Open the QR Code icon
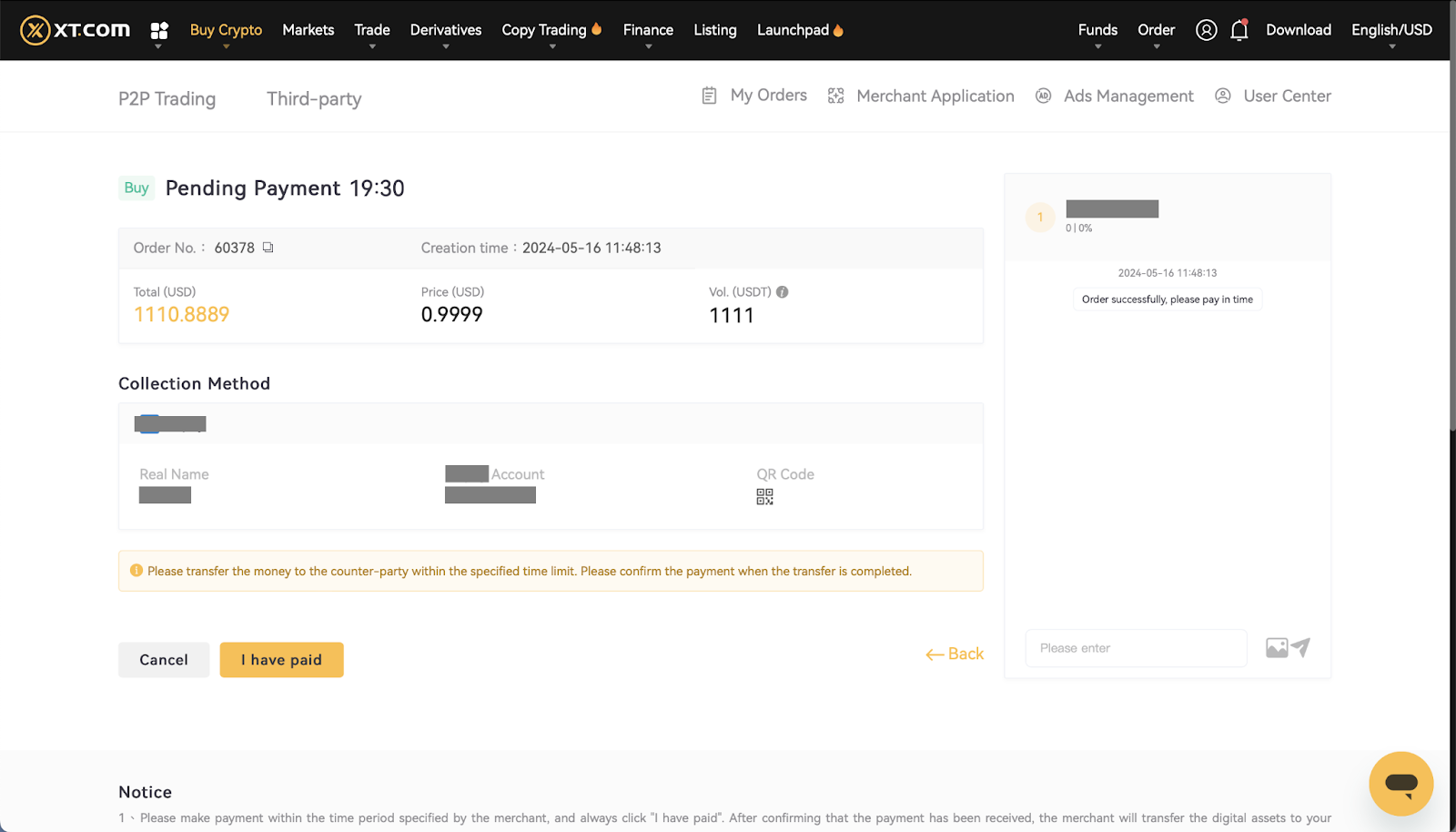The height and width of the screenshot is (832, 1456). (x=764, y=497)
